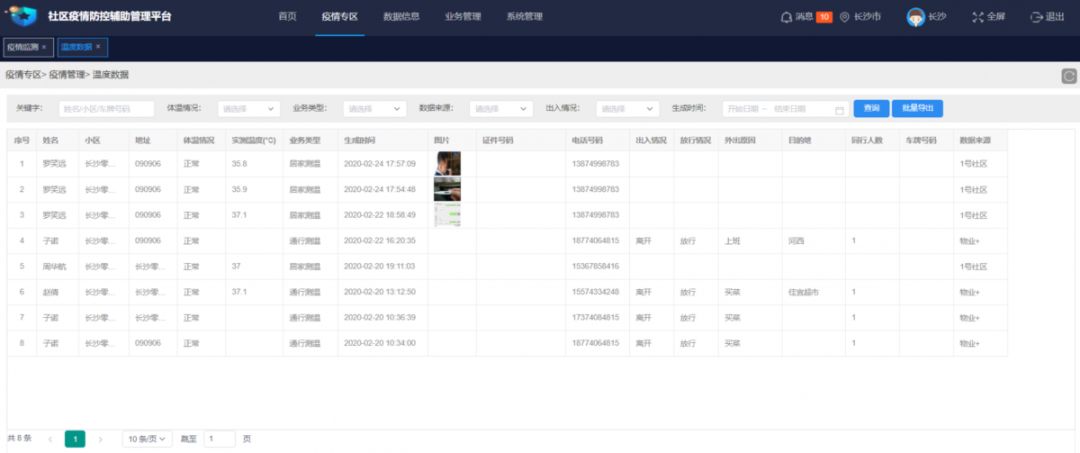This screenshot has height=453, width=1080.
Task: Go to next page arrow
Action: pyautogui.click(x=101, y=439)
